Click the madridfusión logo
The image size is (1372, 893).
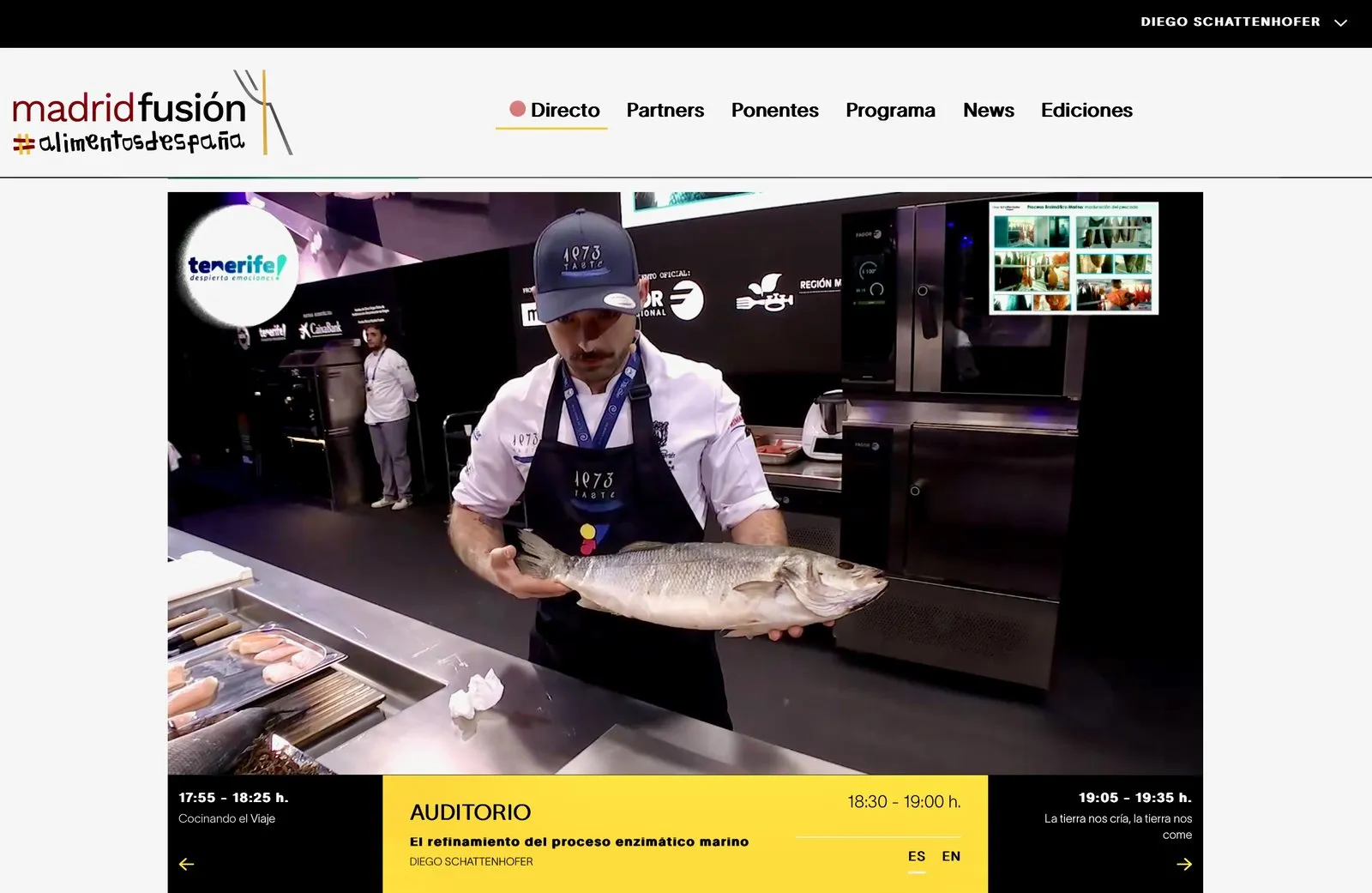click(152, 112)
